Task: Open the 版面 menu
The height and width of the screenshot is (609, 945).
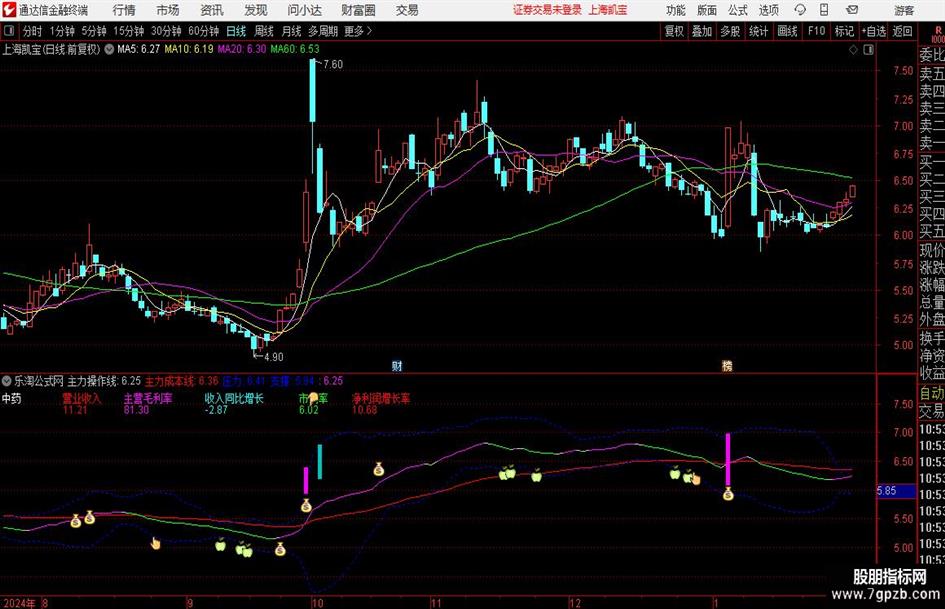Action: click(x=706, y=10)
